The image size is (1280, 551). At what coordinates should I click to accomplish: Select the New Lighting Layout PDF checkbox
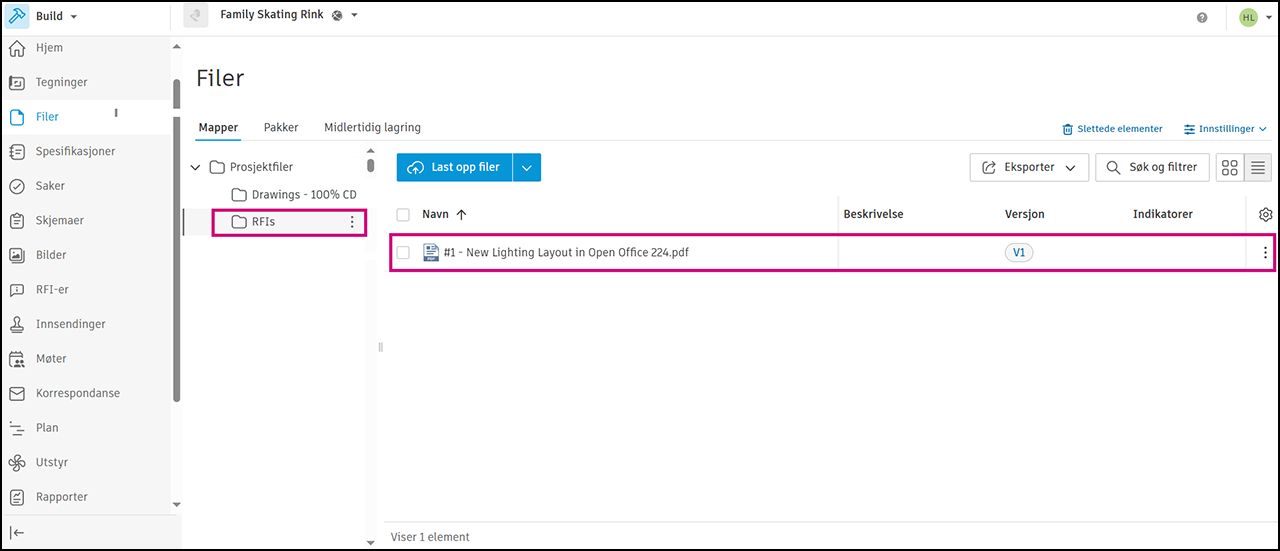coord(403,253)
